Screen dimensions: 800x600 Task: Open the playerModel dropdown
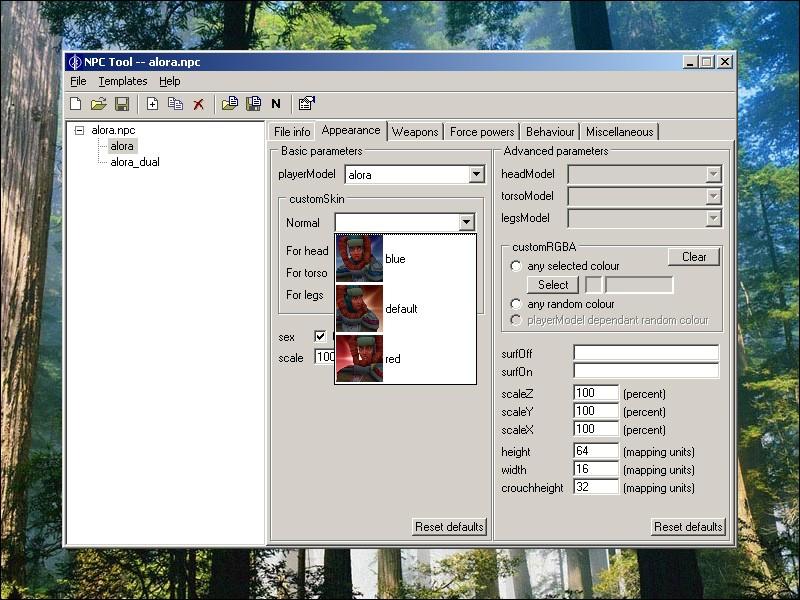click(x=476, y=175)
